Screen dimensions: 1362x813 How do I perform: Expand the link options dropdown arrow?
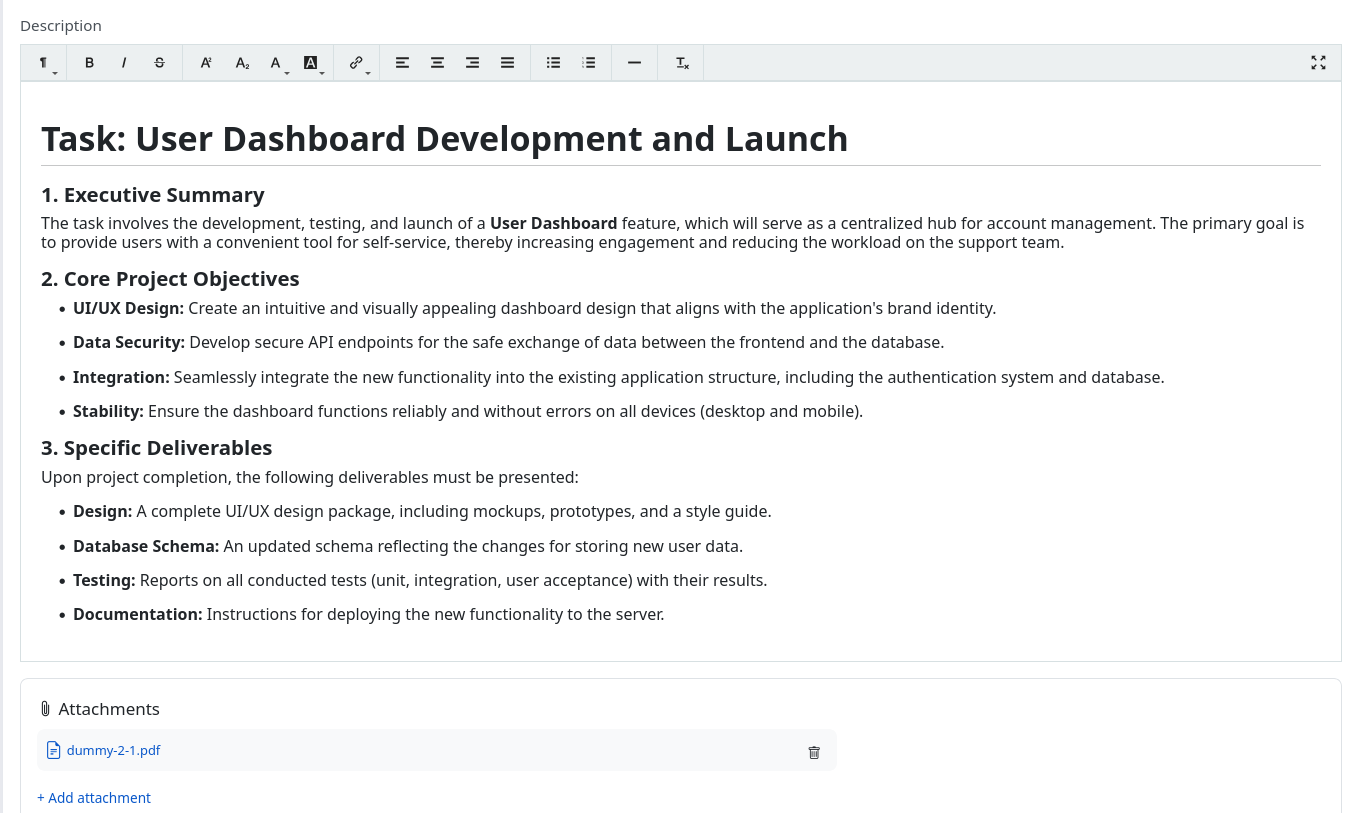[x=368, y=70]
